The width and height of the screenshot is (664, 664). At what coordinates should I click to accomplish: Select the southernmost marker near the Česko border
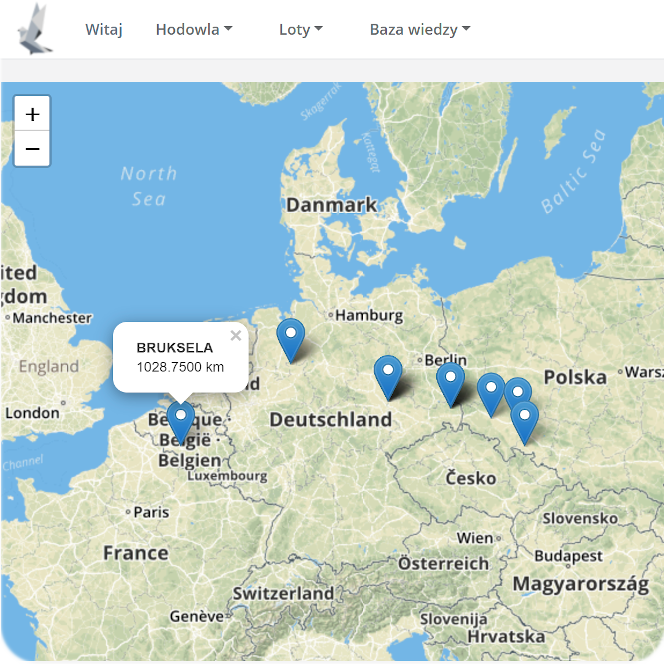pos(524,420)
